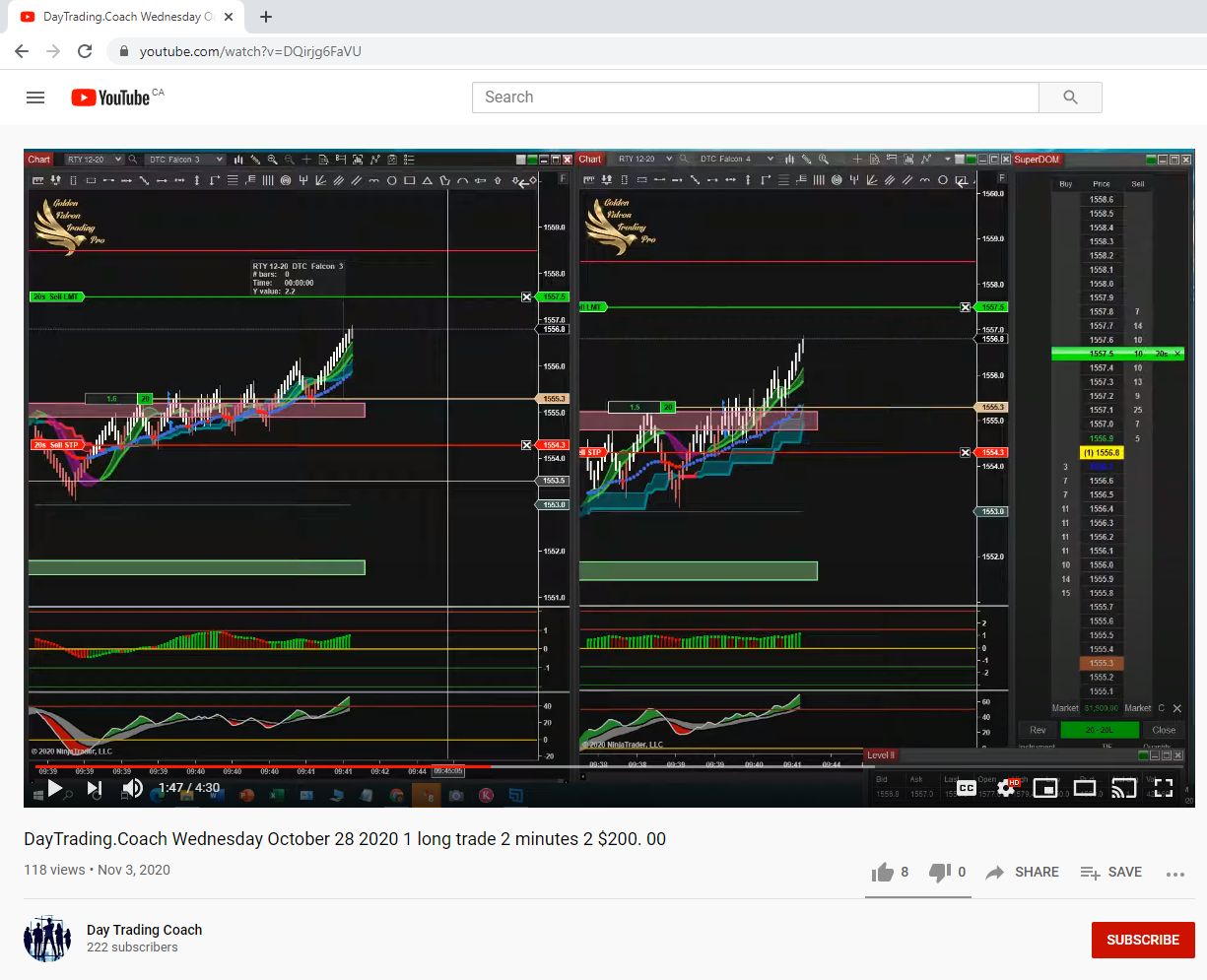Select ellipse drawing tool in left chart

point(391,180)
